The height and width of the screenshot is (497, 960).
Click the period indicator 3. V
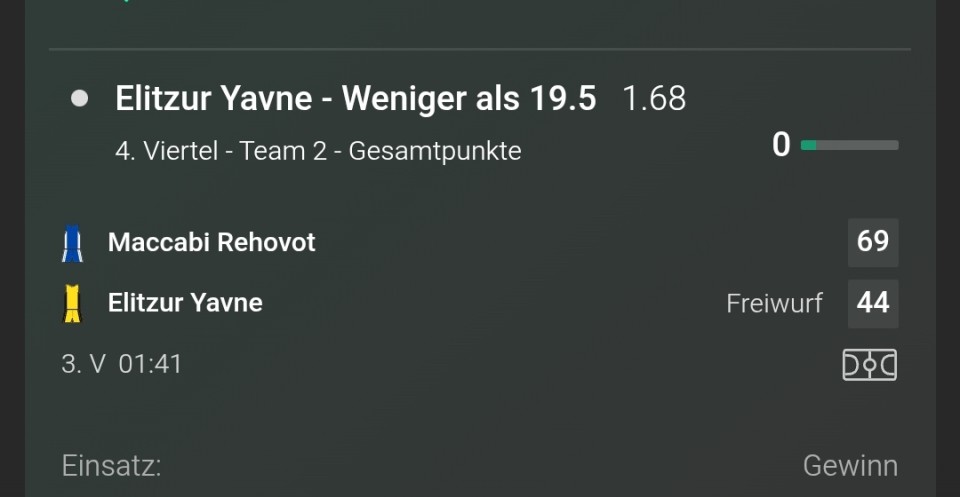tap(83, 364)
